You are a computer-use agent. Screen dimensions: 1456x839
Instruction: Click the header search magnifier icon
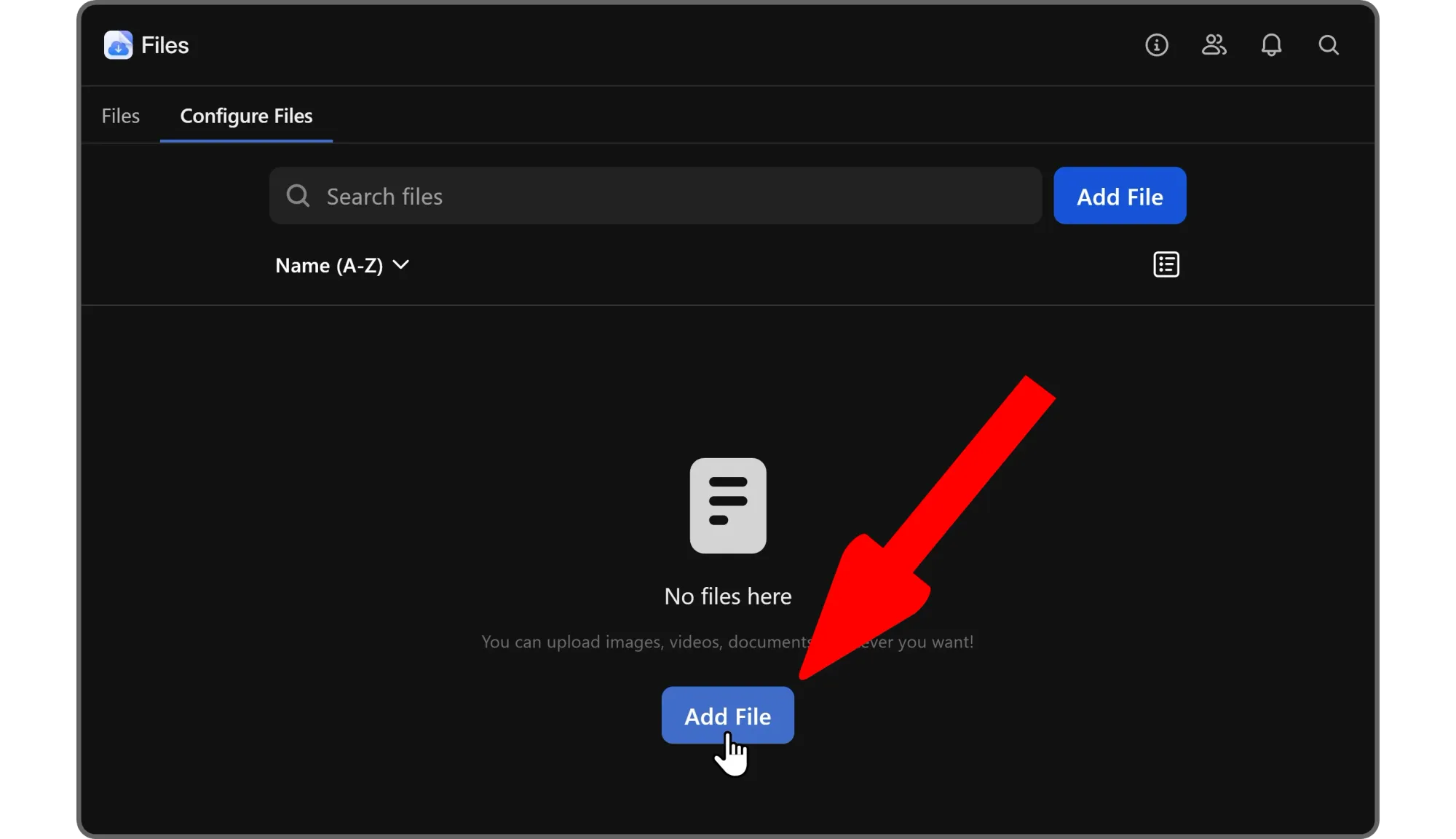pos(1329,45)
